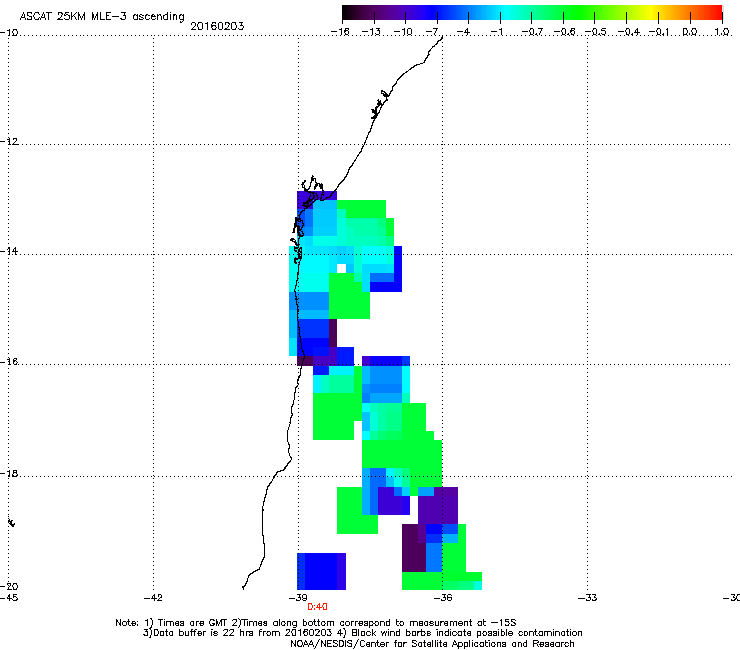Click the longitude axis label '-45'
The height and width of the screenshot is (650, 740).
coord(9,598)
